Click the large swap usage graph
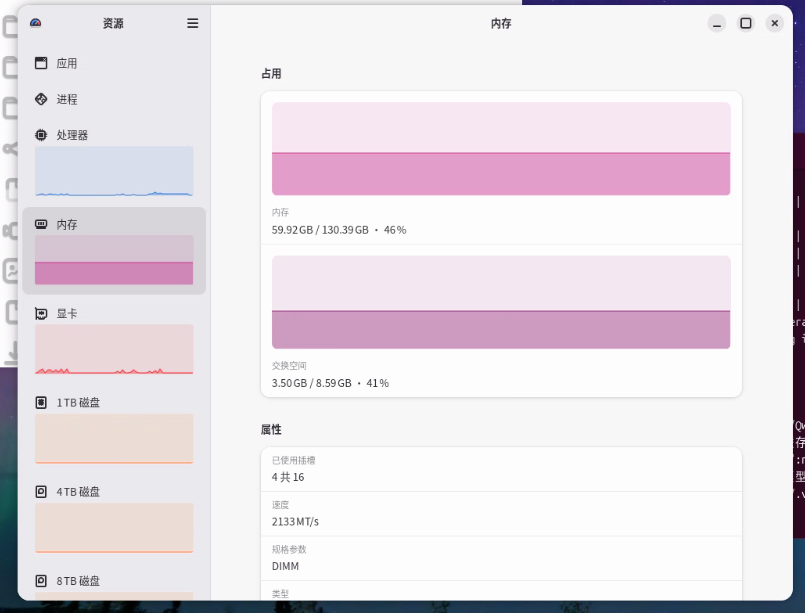805x613 pixels. pyautogui.click(x=501, y=302)
